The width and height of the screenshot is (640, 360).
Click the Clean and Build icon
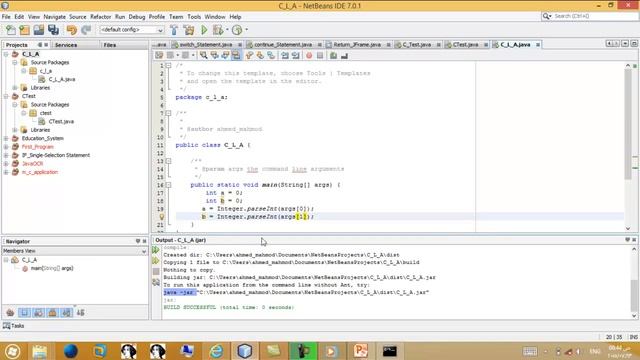189,30
